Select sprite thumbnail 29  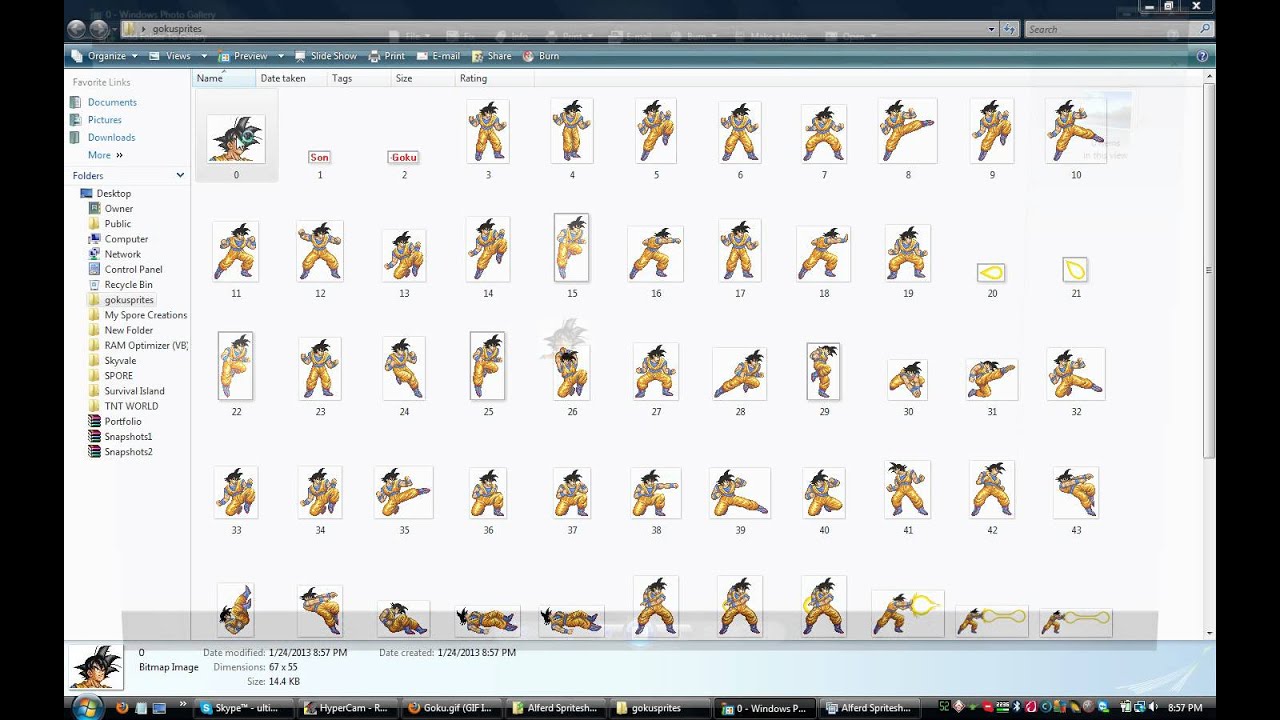(824, 371)
